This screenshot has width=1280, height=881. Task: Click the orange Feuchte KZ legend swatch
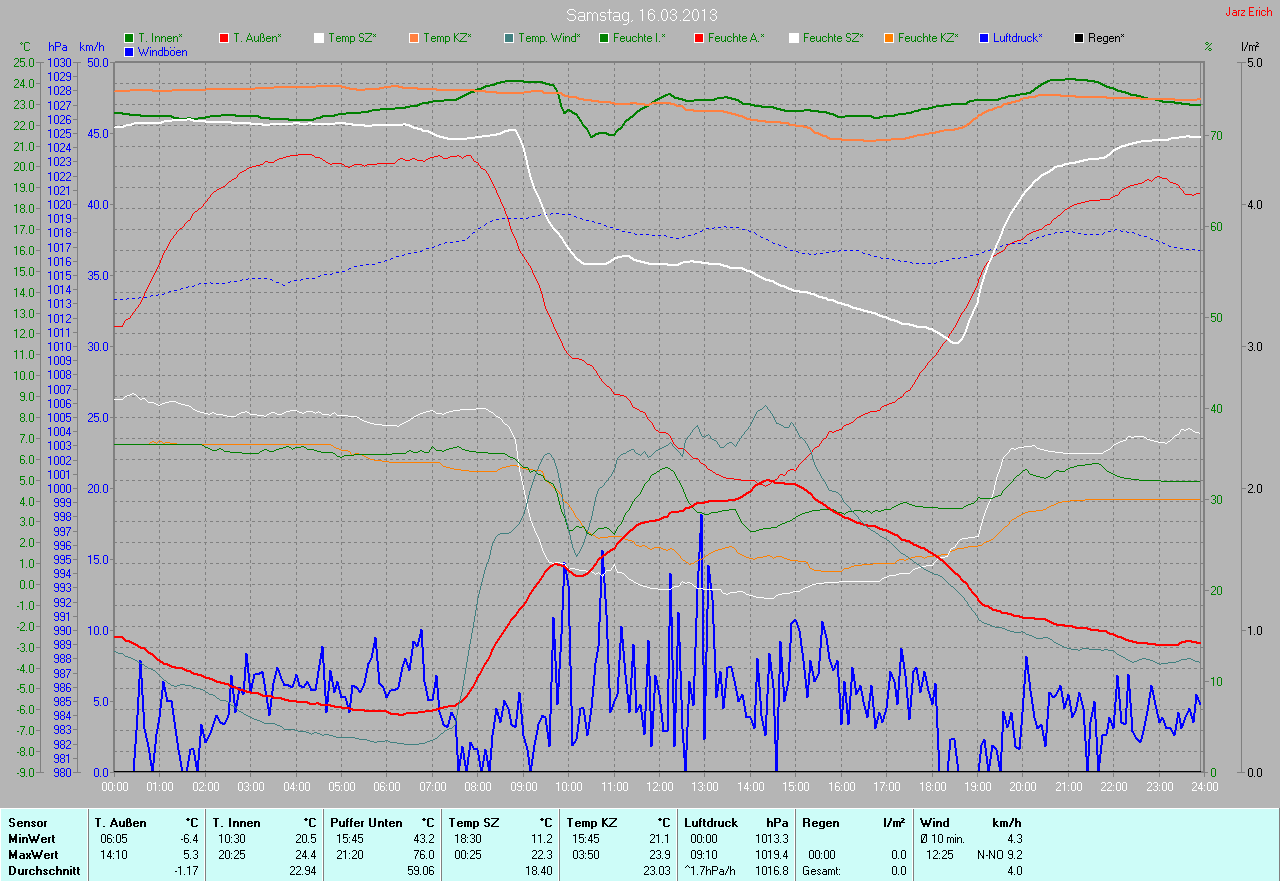(888, 38)
